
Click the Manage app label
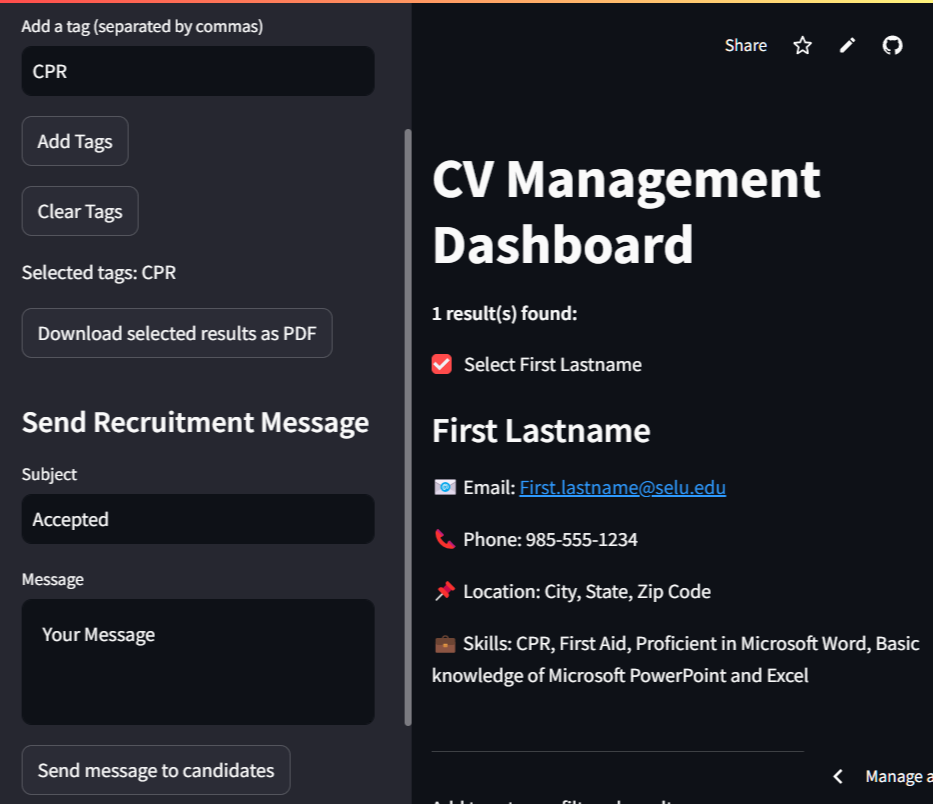click(x=896, y=776)
